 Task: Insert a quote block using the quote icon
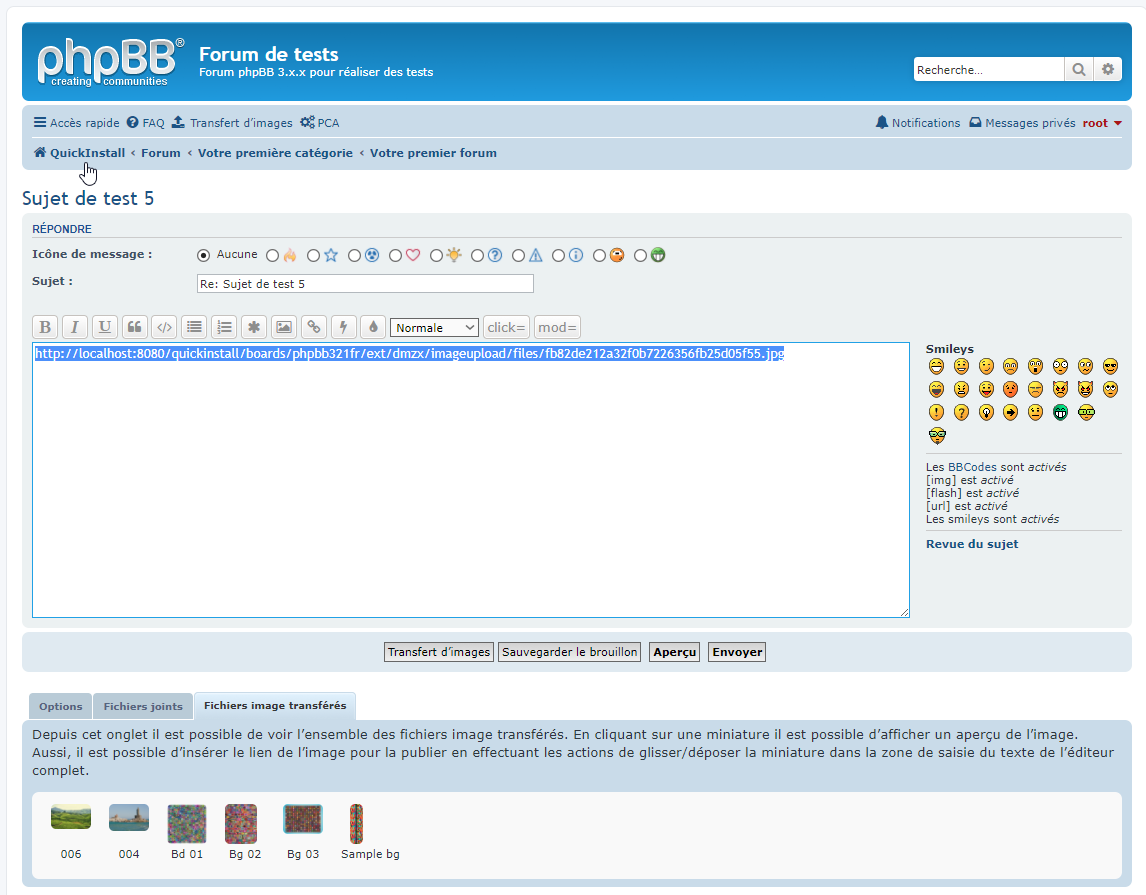135,327
